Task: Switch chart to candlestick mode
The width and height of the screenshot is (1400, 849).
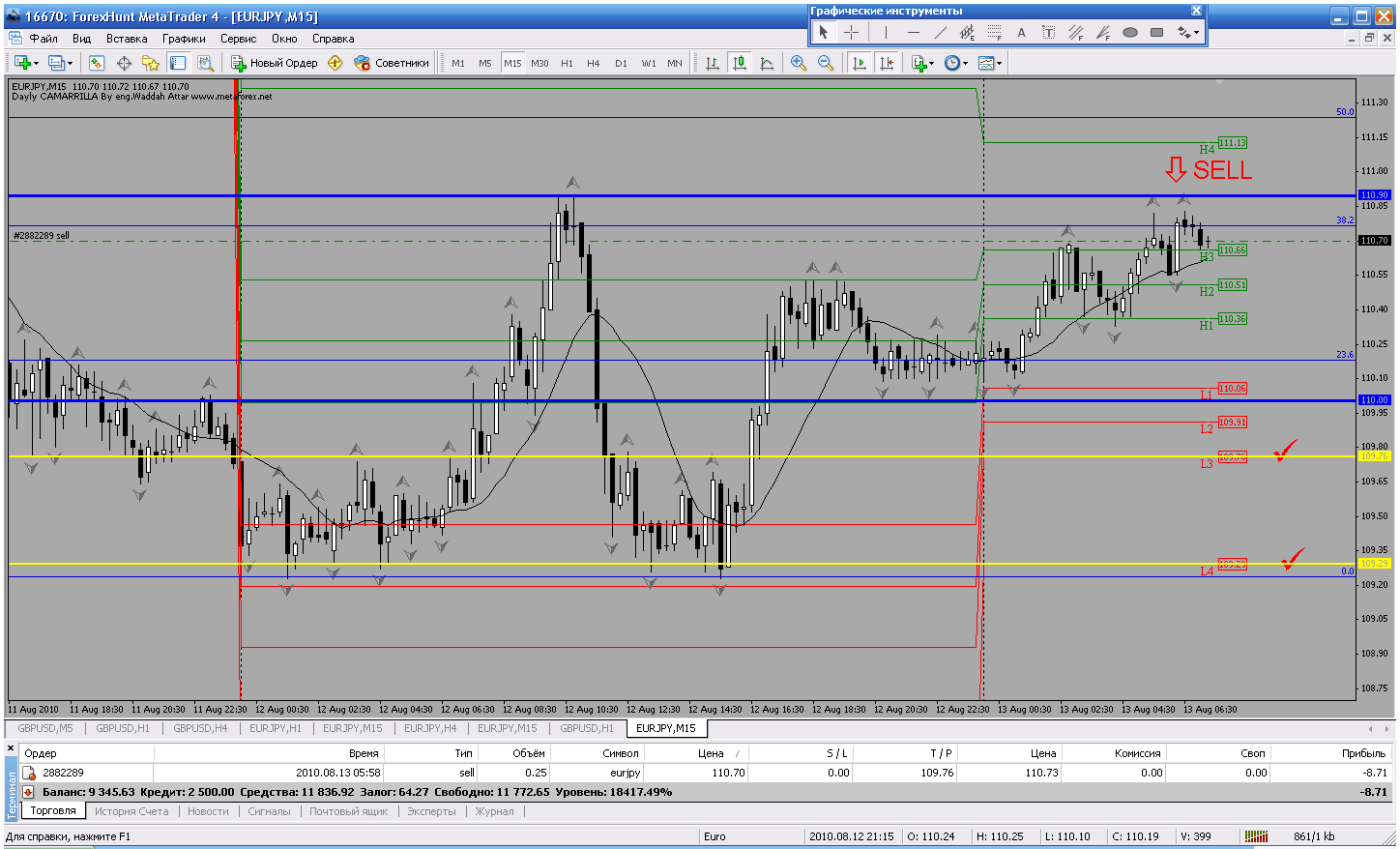Action: click(x=740, y=63)
